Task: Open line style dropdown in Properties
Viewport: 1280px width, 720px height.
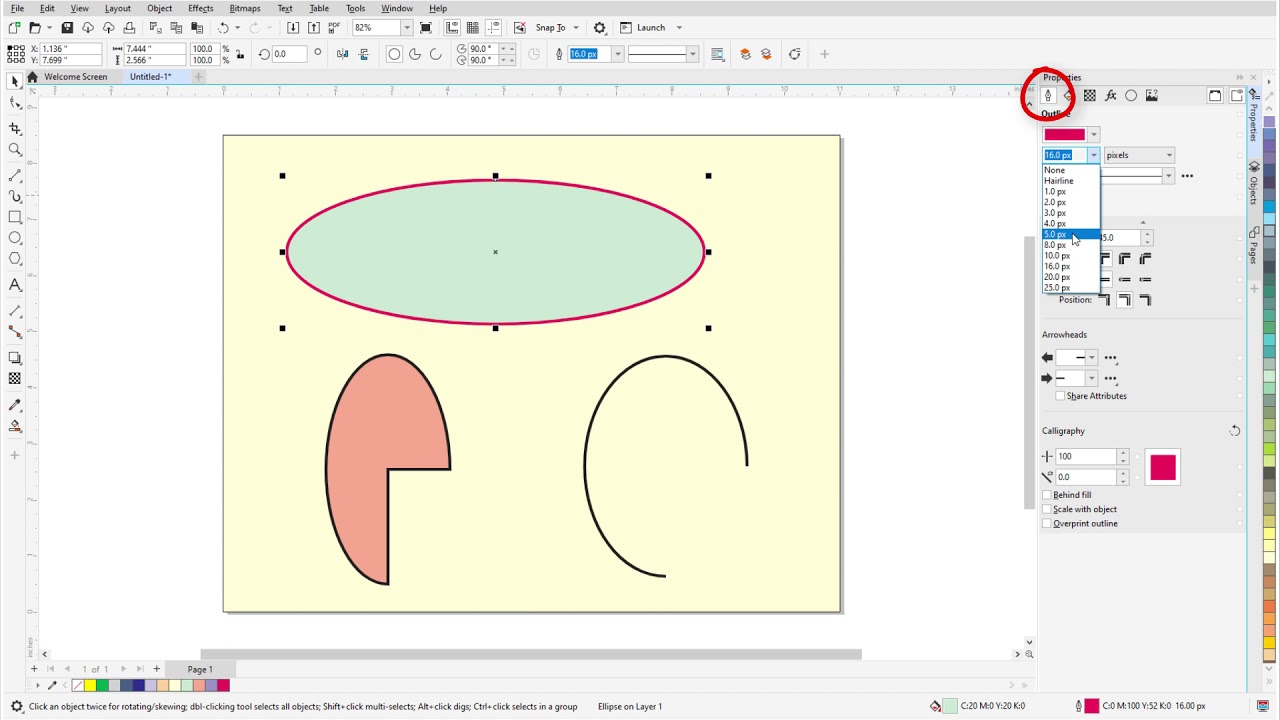Action: pos(1168,176)
